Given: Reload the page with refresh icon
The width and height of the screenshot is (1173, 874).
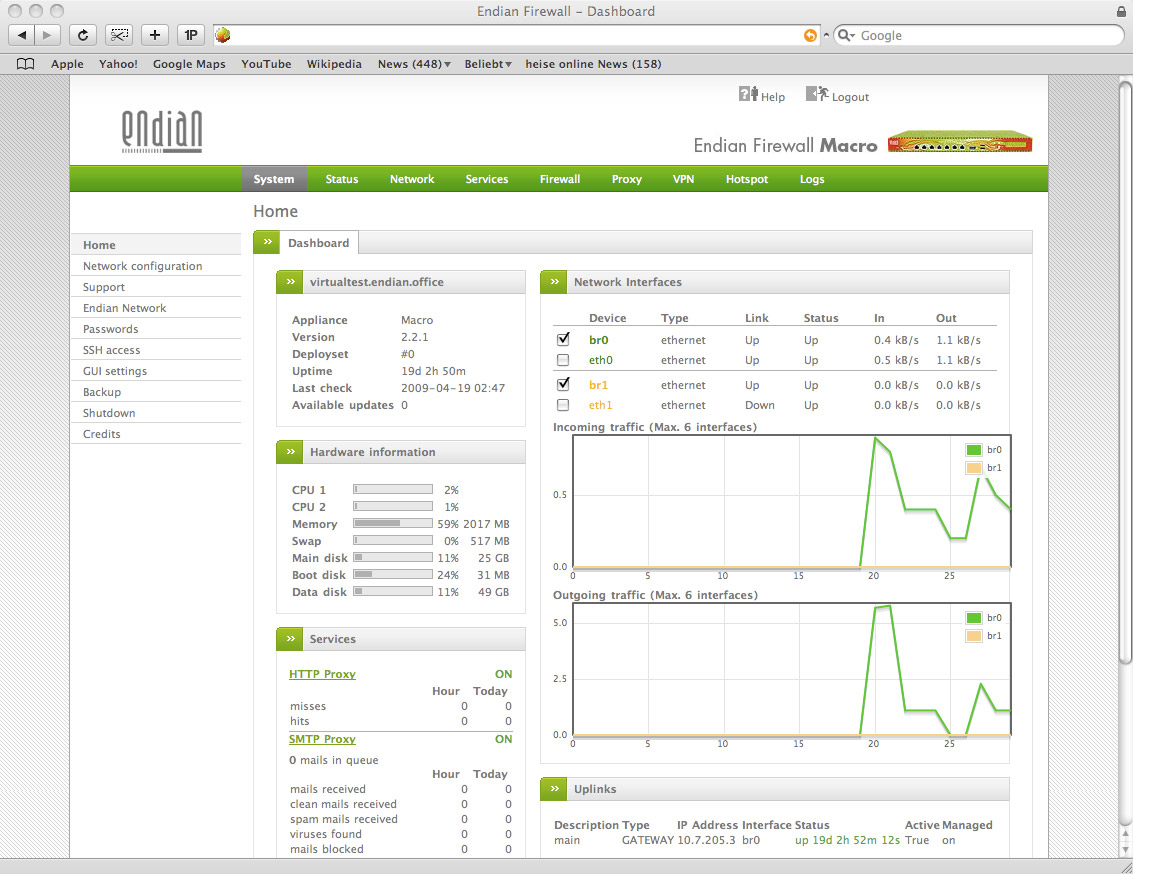Looking at the screenshot, I should pos(83,35).
